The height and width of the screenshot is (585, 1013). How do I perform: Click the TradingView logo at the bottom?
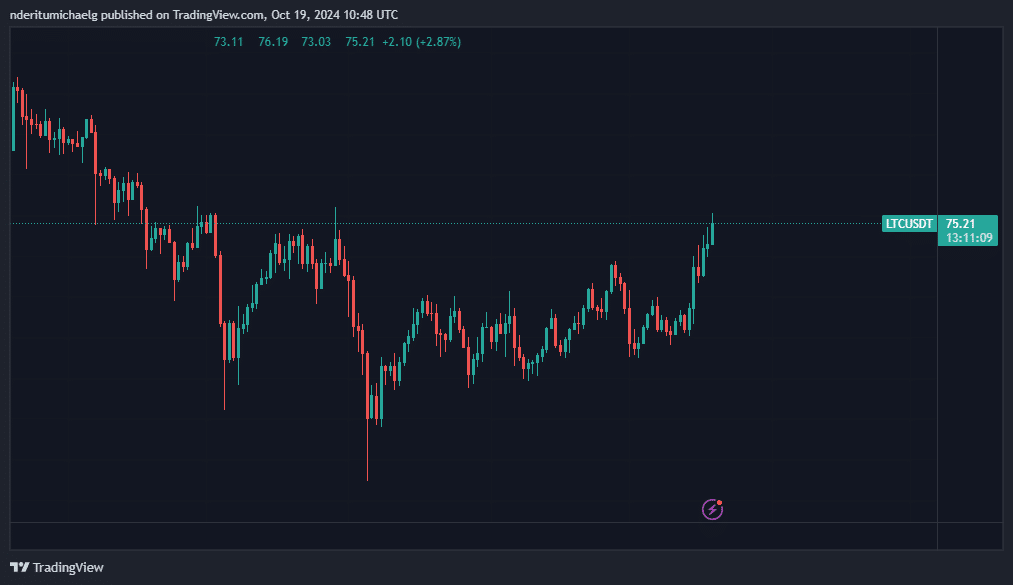(x=57, y=568)
